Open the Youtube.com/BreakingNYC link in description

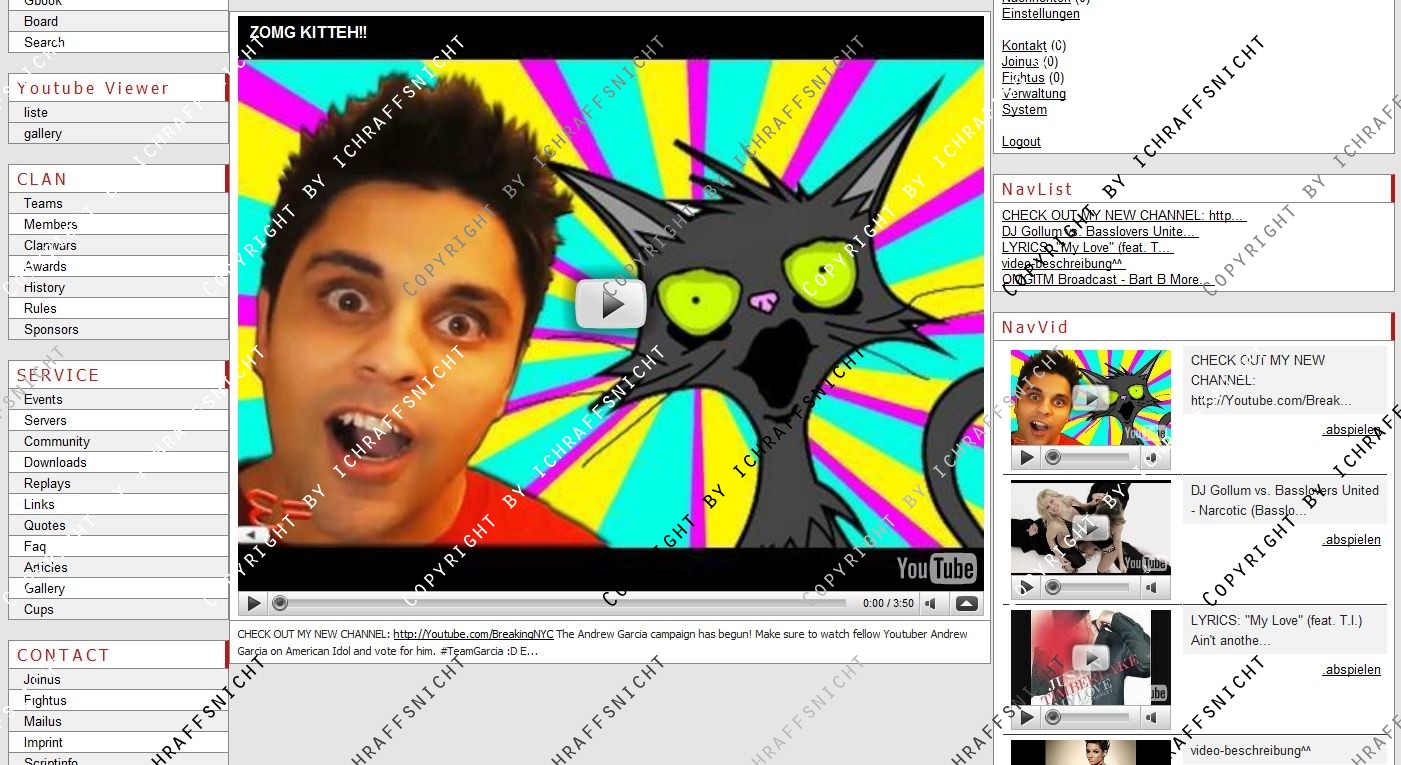[473, 634]
